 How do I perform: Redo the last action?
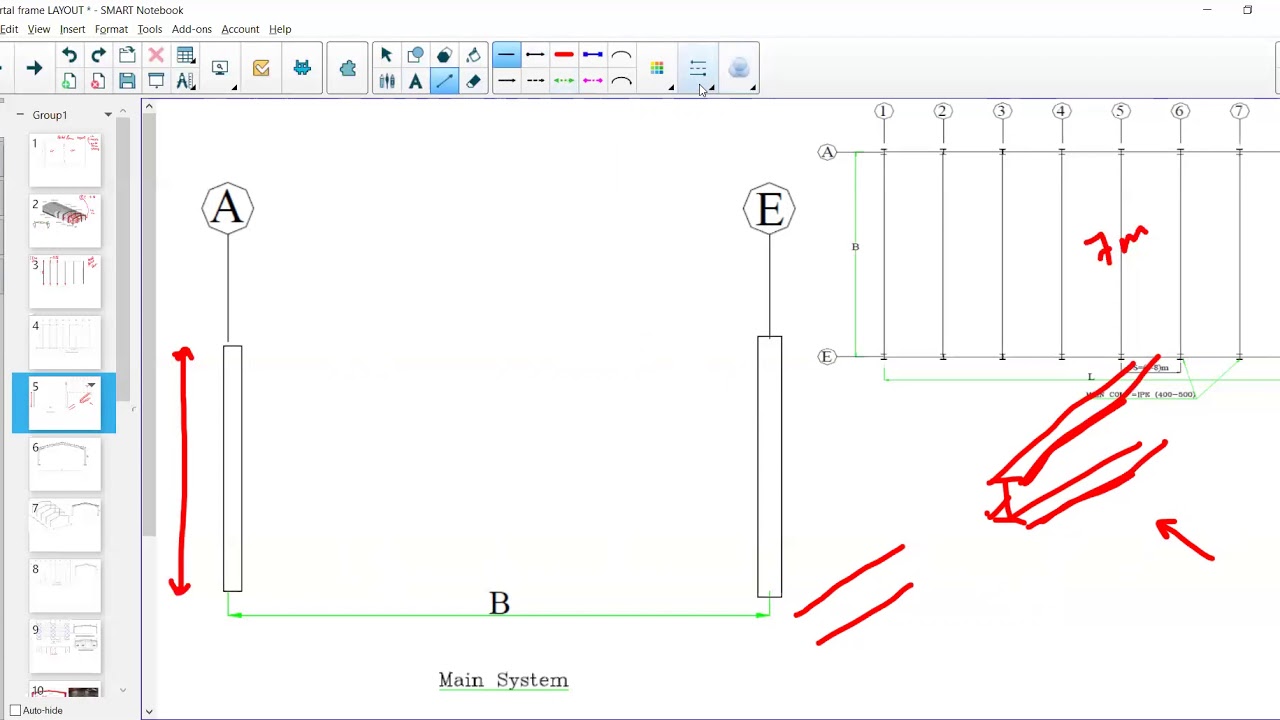click(98, 55)
